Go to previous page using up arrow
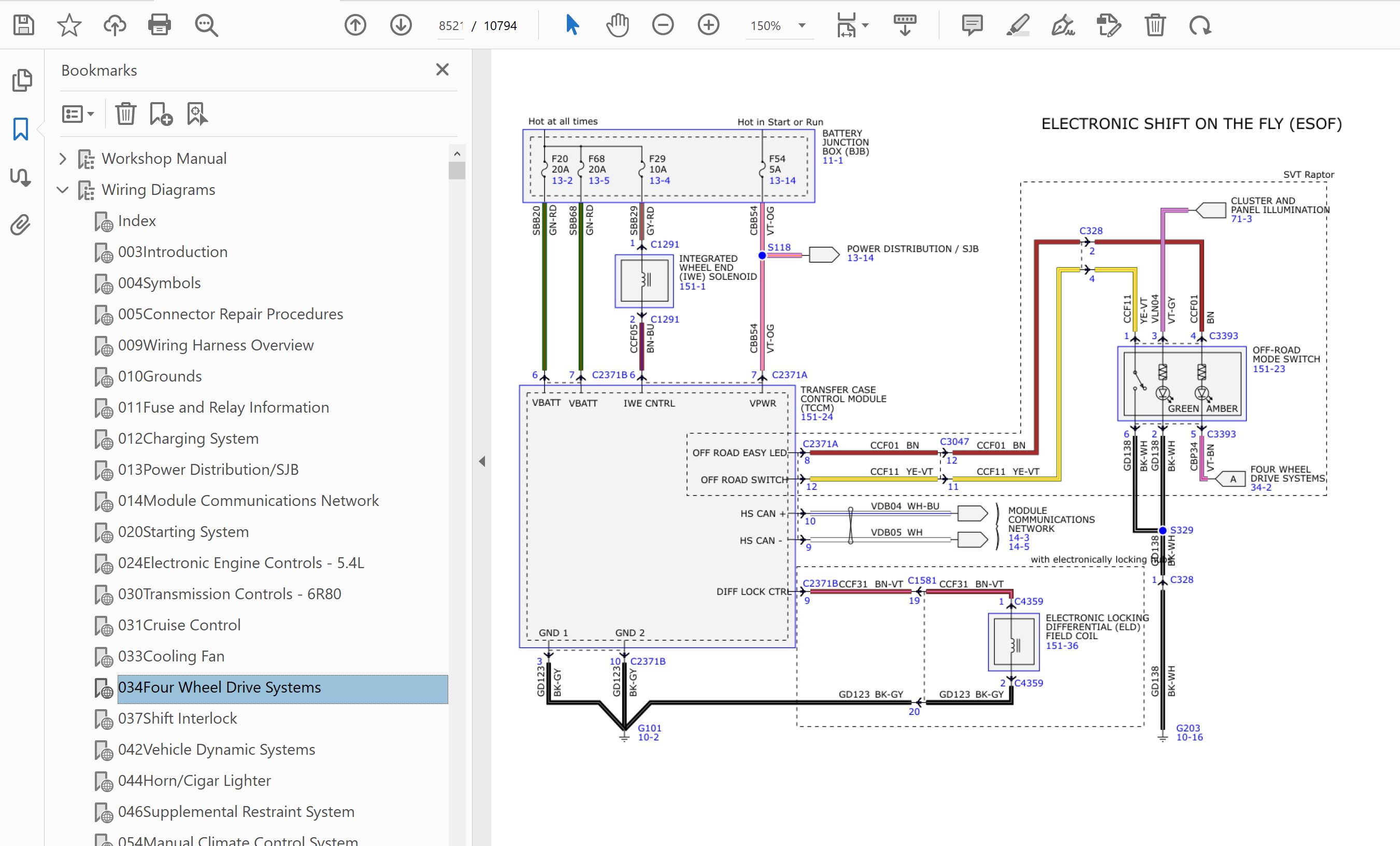Screen dimensions: 1400x846 [x=355, y=25]
